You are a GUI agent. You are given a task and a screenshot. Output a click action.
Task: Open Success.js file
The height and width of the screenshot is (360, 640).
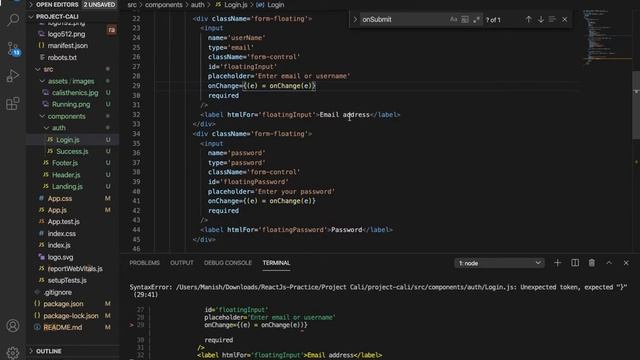click(73, 151)
